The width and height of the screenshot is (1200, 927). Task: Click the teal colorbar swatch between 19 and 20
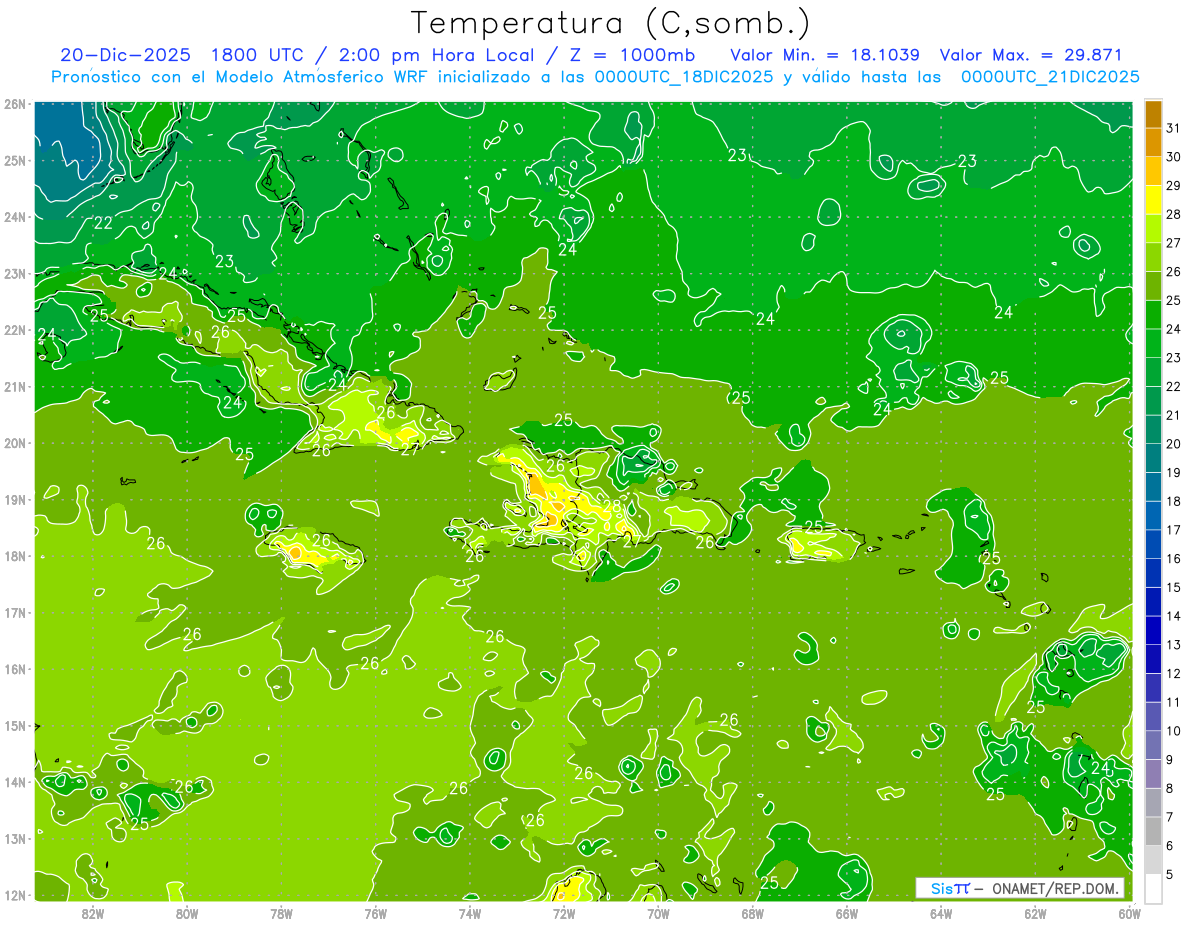click(1153, 458)
